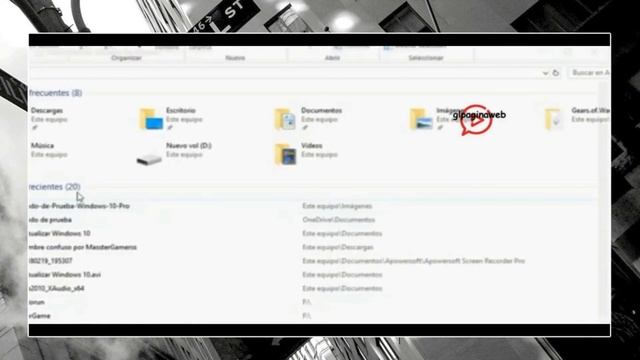The height and width of the screenshot is (360, 640).
Task: Open the Seleccionar ribbon group
Action: pyautogui.click(x=426, y=58)
